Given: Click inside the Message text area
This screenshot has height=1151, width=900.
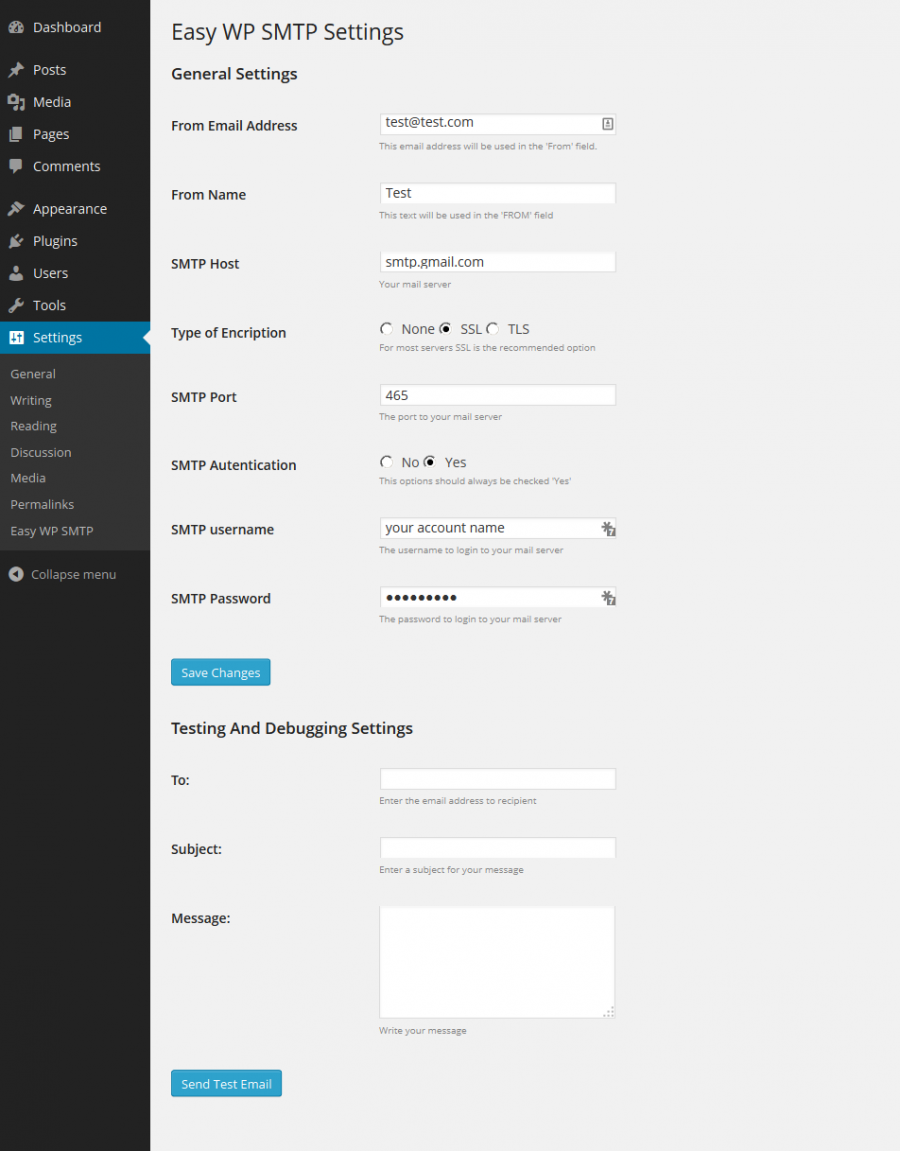Looking at the screenshot, I should pos(496,960).
